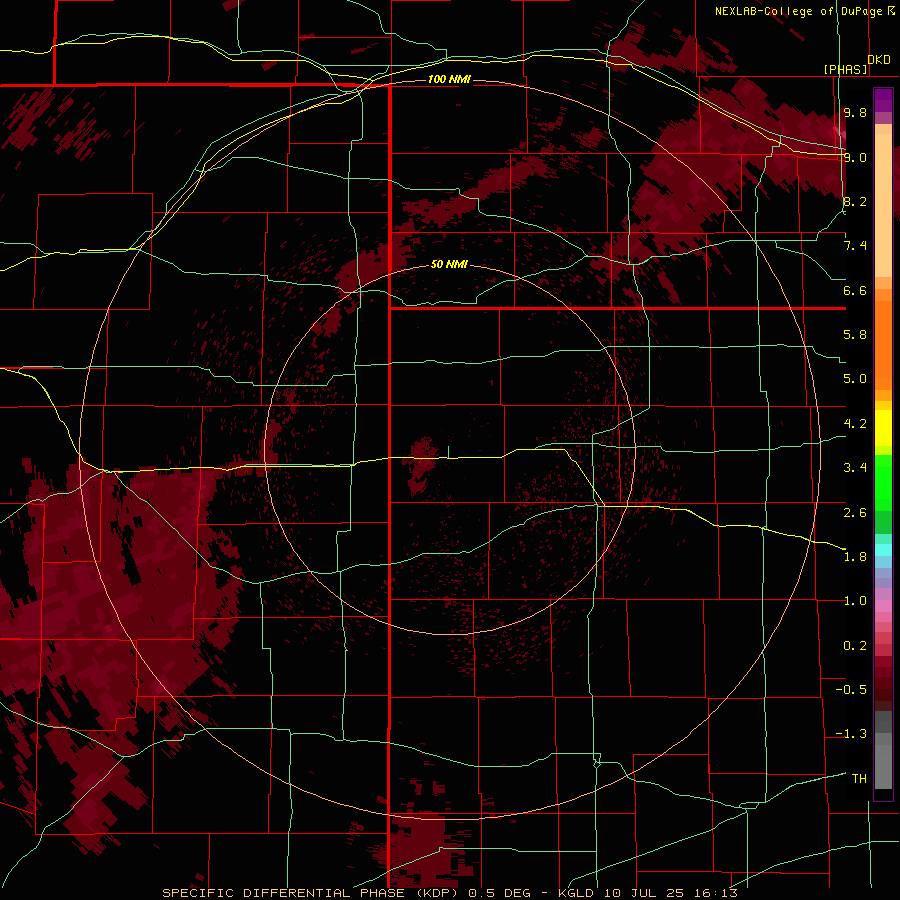This screenshot has height=900, width=900.
Task: Click the [PHAS] label
Action: pyautogui.click(x=845, y=69)
